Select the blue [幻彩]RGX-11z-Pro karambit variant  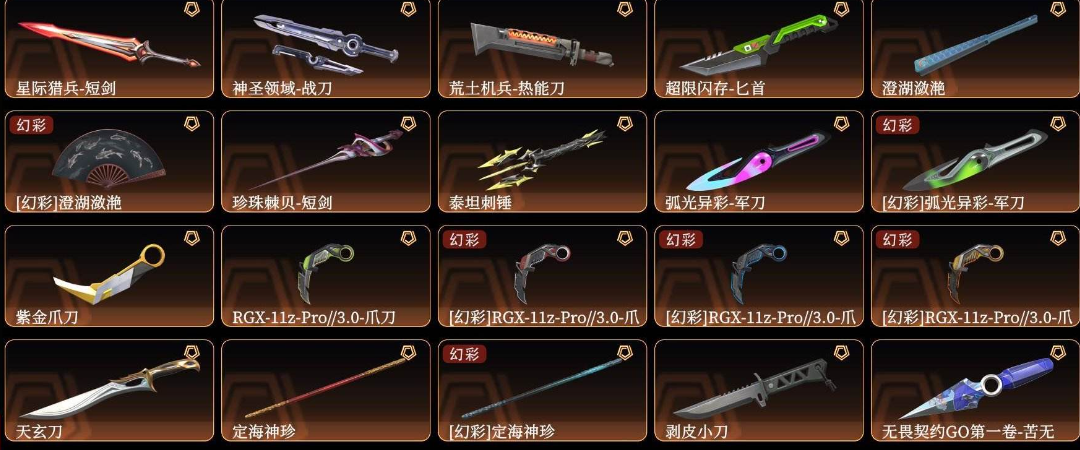758,276
